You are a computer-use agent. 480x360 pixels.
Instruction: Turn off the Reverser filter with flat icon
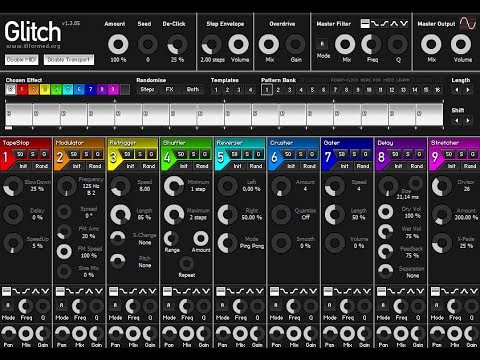(x=221, y=291)
